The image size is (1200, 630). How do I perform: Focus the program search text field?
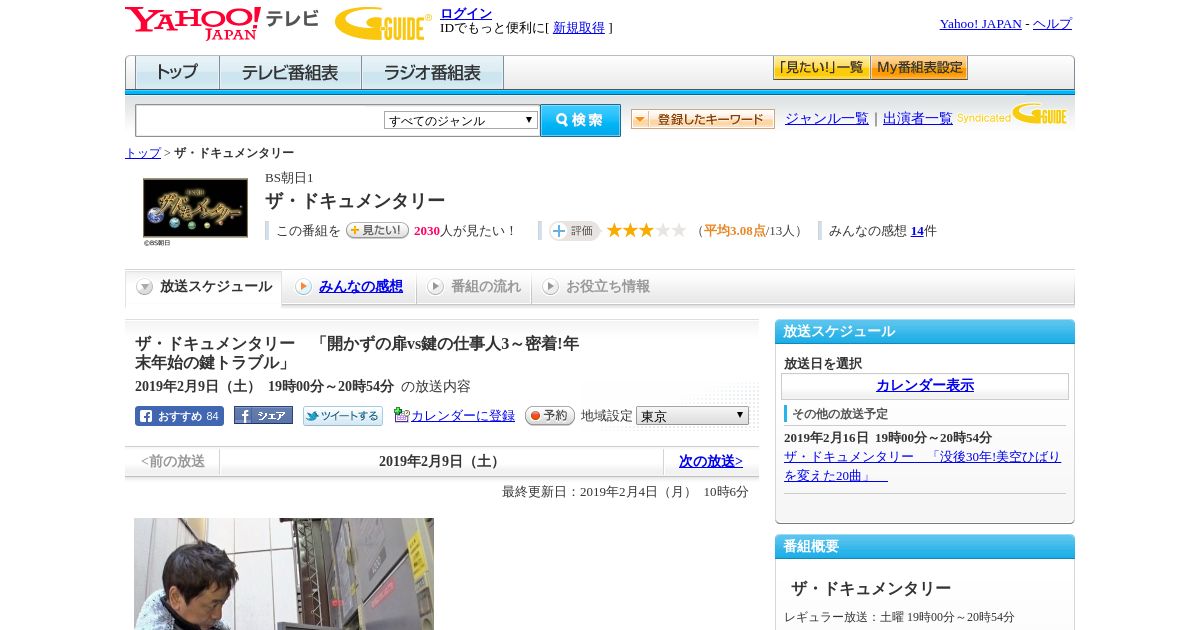[260, 120]
